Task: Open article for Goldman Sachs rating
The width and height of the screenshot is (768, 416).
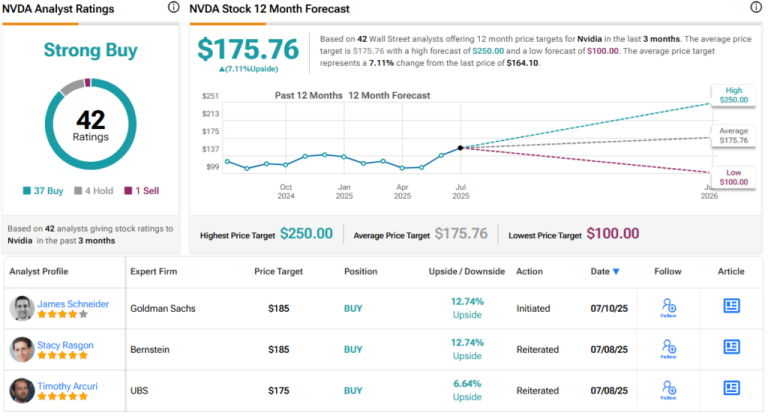Action: [x=731, y=306]
